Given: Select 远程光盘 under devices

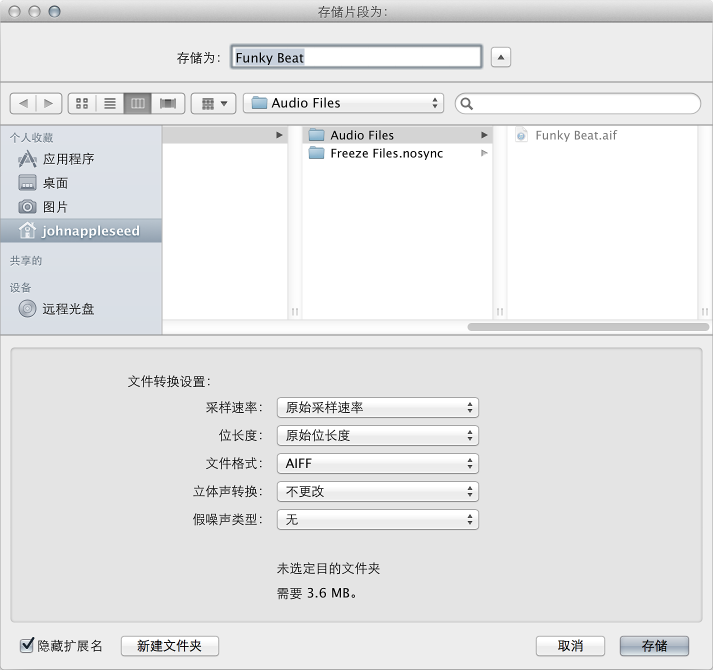Looking at the screenshot, I should coord(81,309).
